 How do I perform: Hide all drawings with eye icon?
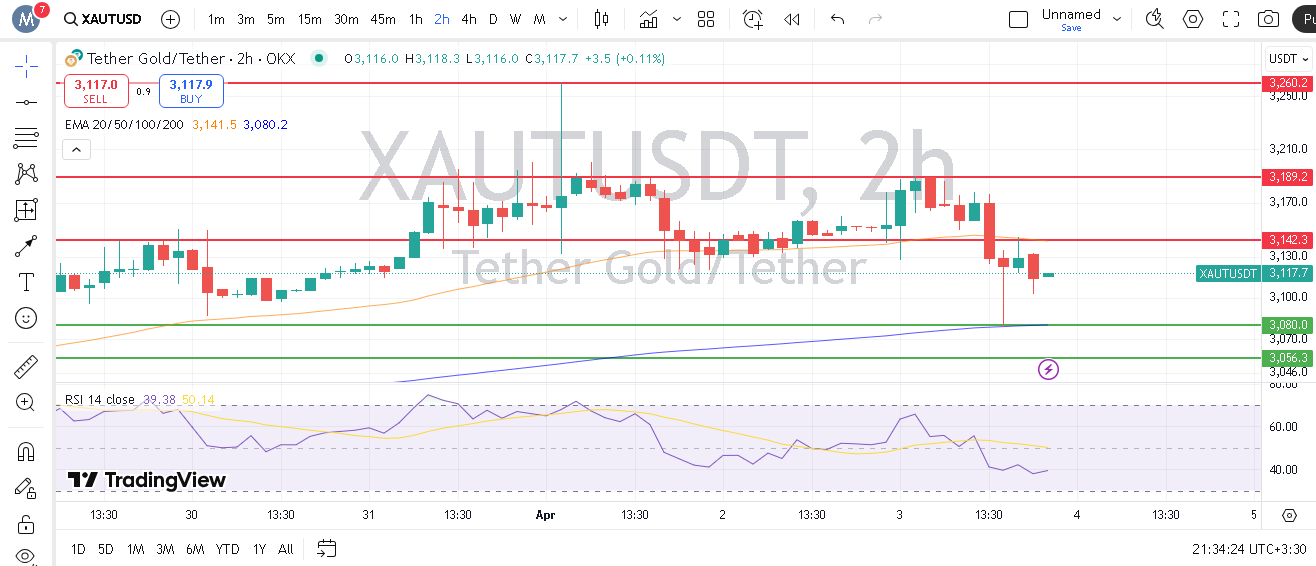[26, 556]
